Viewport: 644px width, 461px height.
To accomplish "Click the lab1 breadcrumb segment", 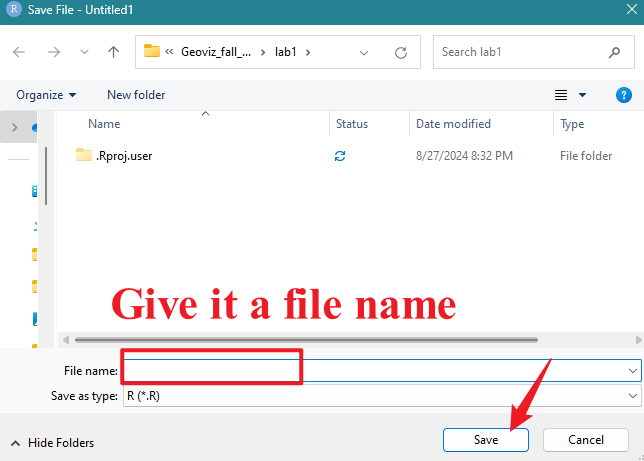I will 285,52.
